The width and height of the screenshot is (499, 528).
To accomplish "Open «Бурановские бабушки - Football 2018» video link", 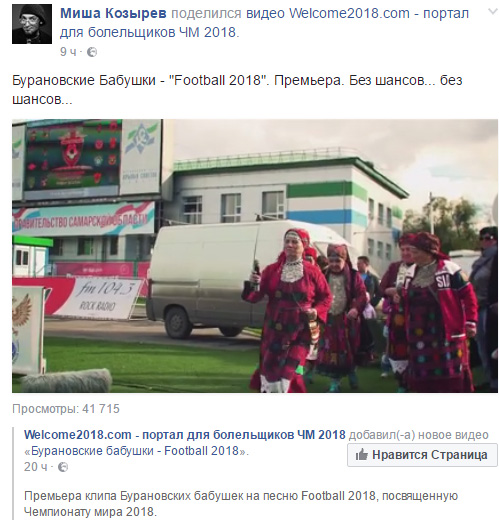I will pyautogui.click(x=135, y=451).
